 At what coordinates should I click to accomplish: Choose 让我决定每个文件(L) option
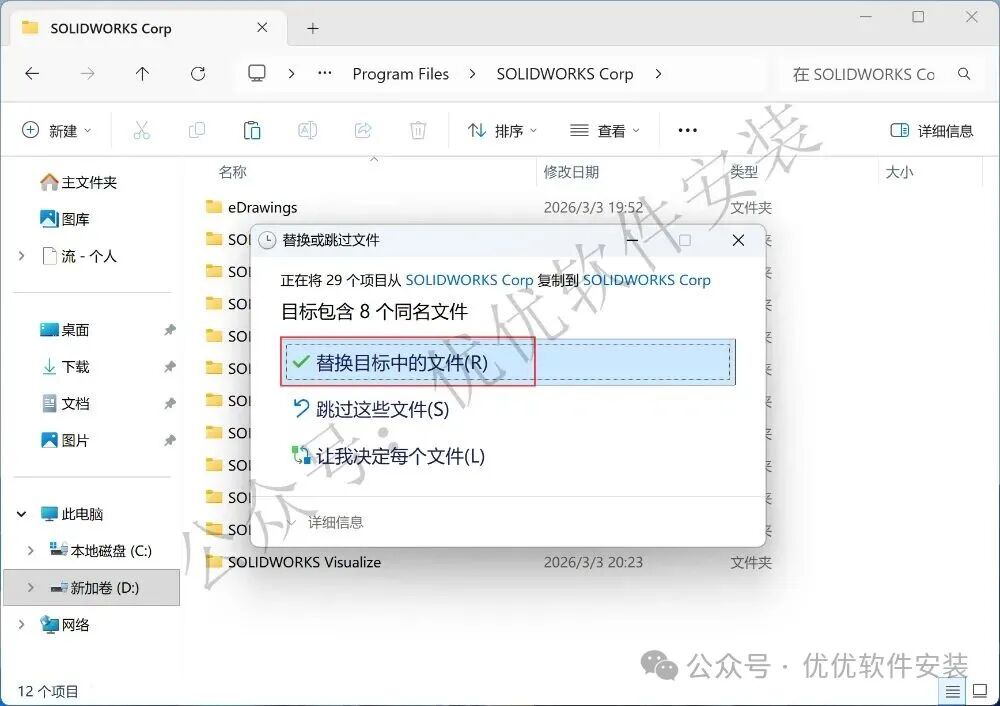click(388, 456)
